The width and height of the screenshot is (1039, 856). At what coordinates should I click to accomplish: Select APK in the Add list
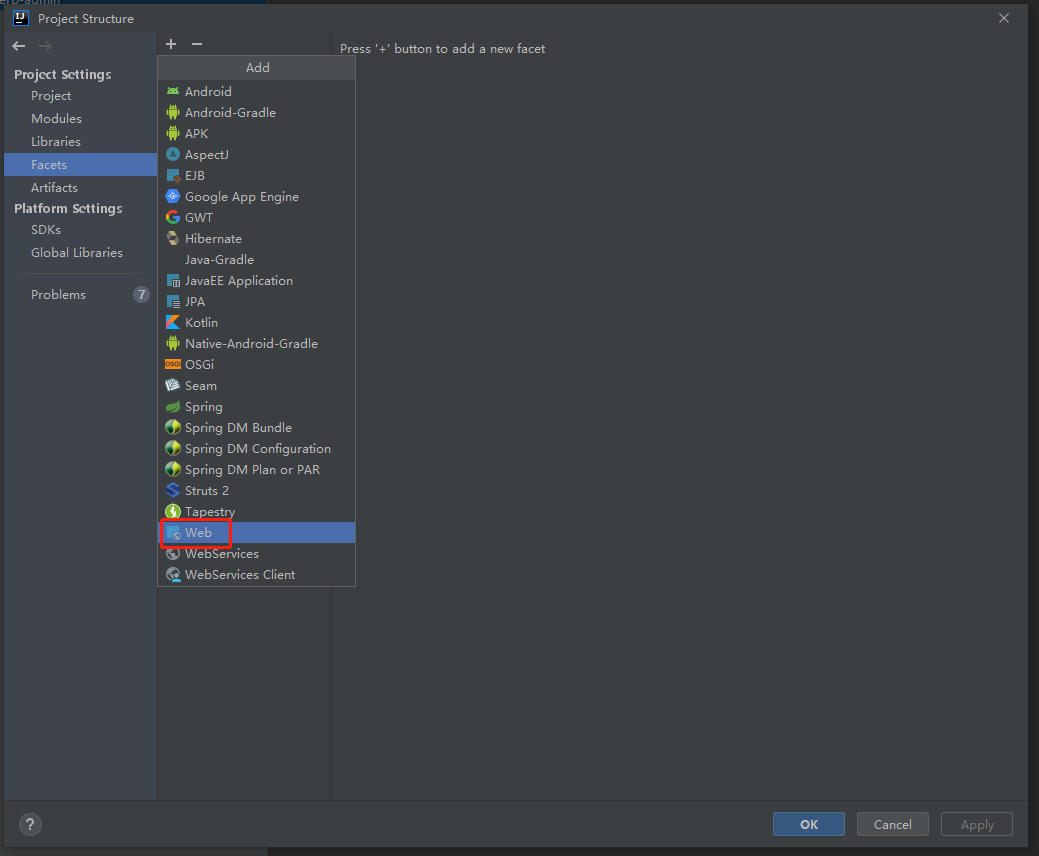[x=256, y=133]
